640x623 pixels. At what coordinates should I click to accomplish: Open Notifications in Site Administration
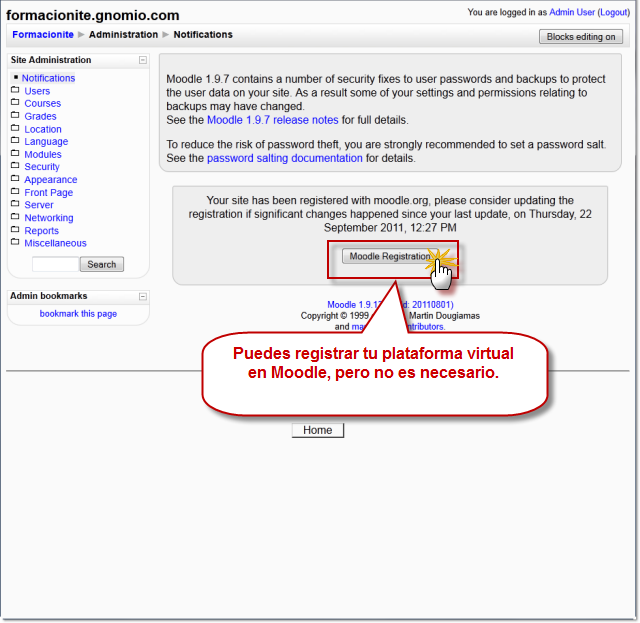[48, 78]
